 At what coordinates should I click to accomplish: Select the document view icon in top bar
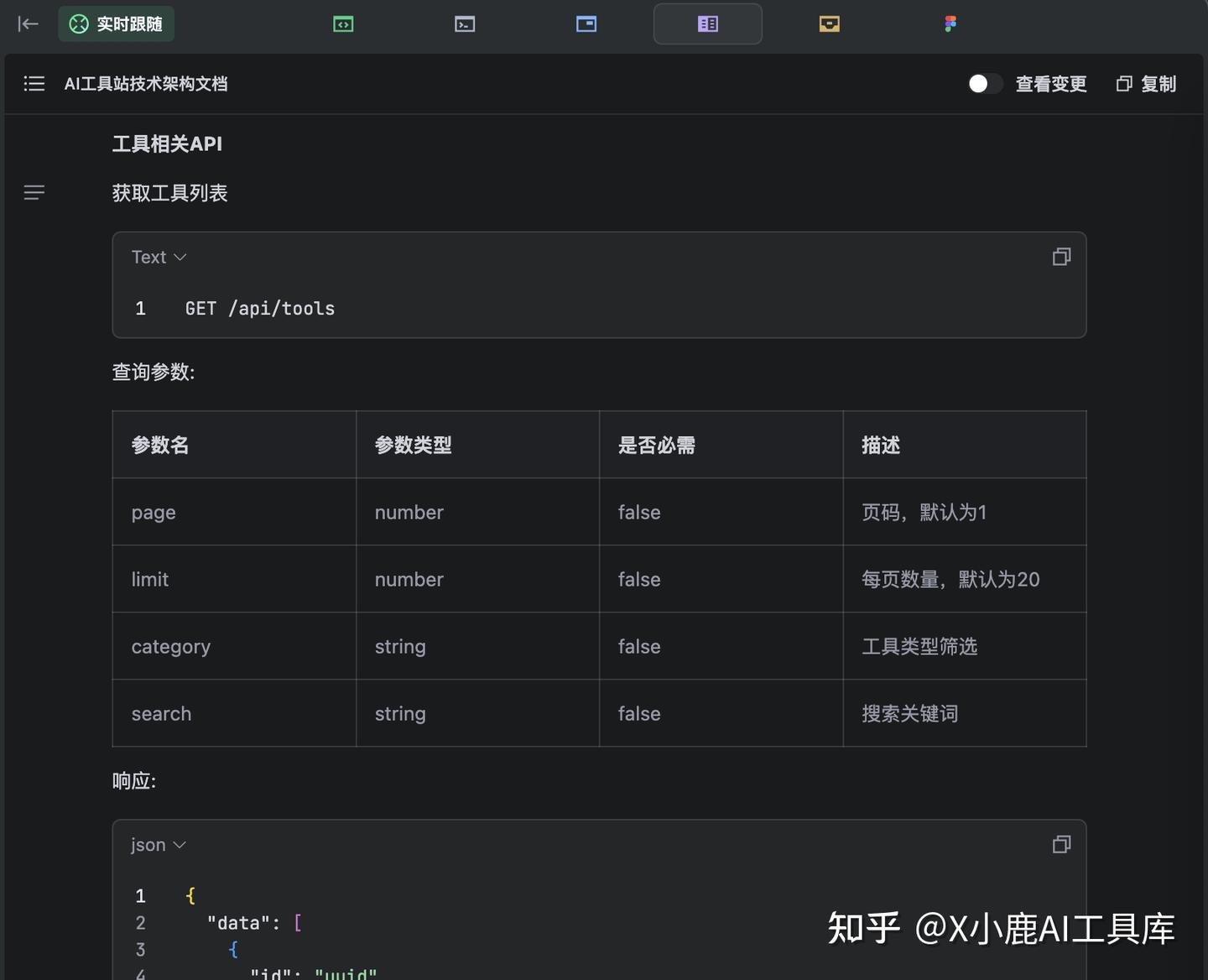707,23
